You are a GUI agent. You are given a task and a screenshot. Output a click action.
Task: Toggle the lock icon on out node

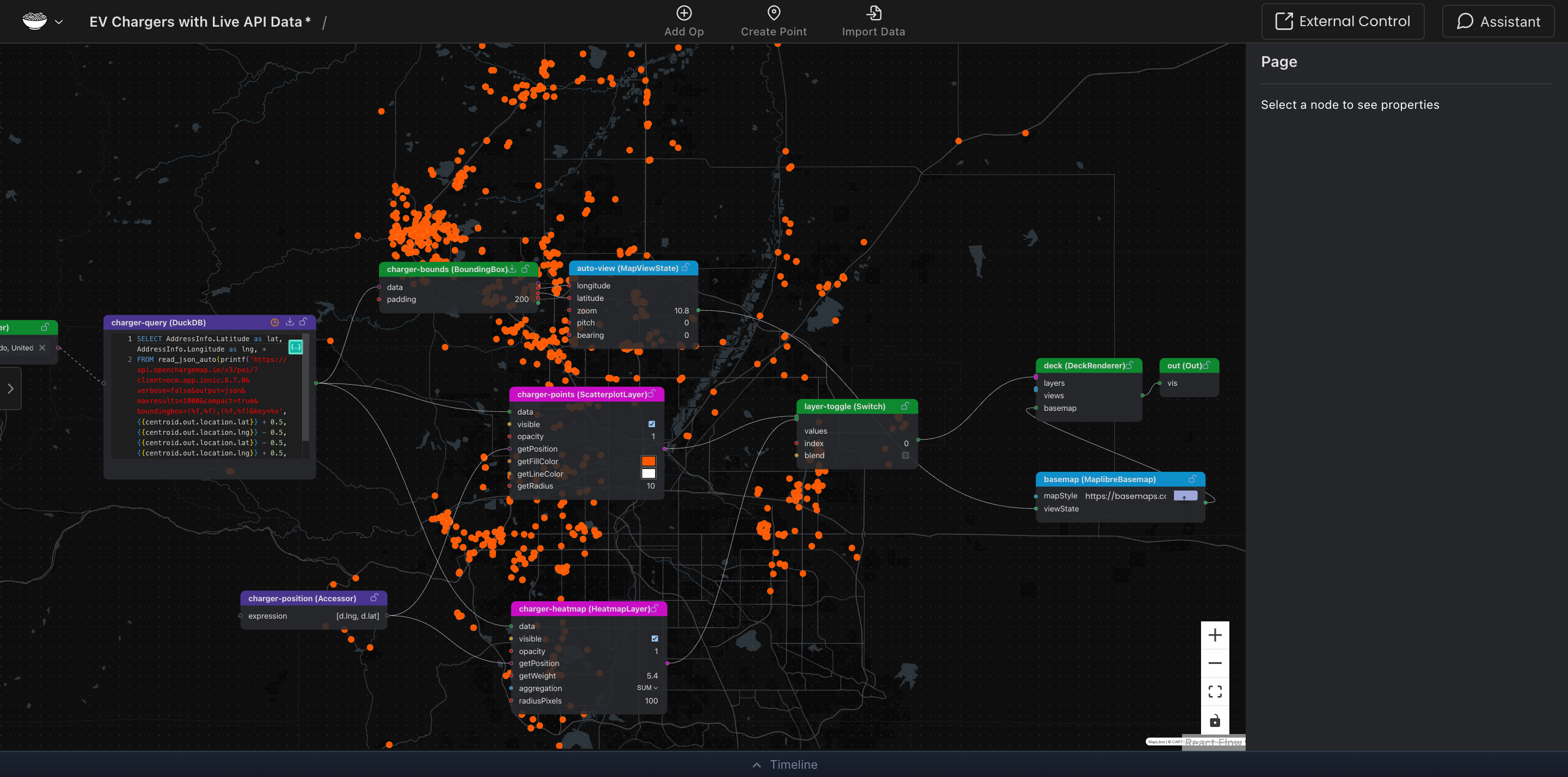(1206, 365)
